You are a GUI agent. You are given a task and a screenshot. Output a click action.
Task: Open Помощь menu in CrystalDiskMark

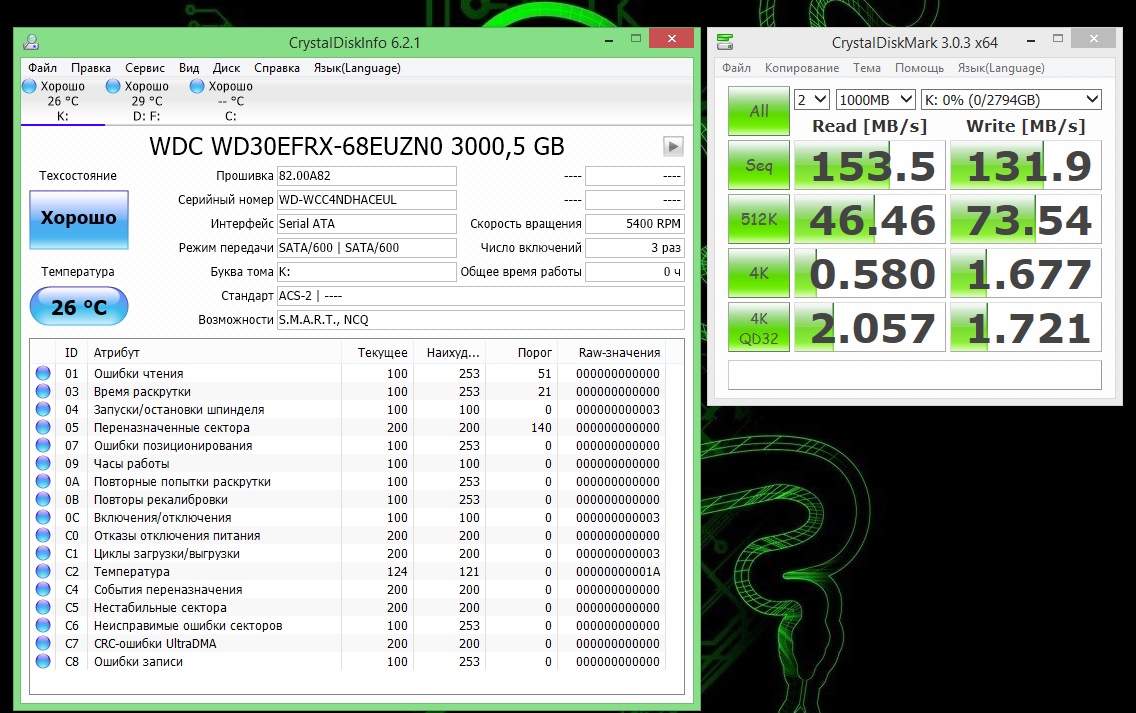pyautogui.click(x=919, y=68)
